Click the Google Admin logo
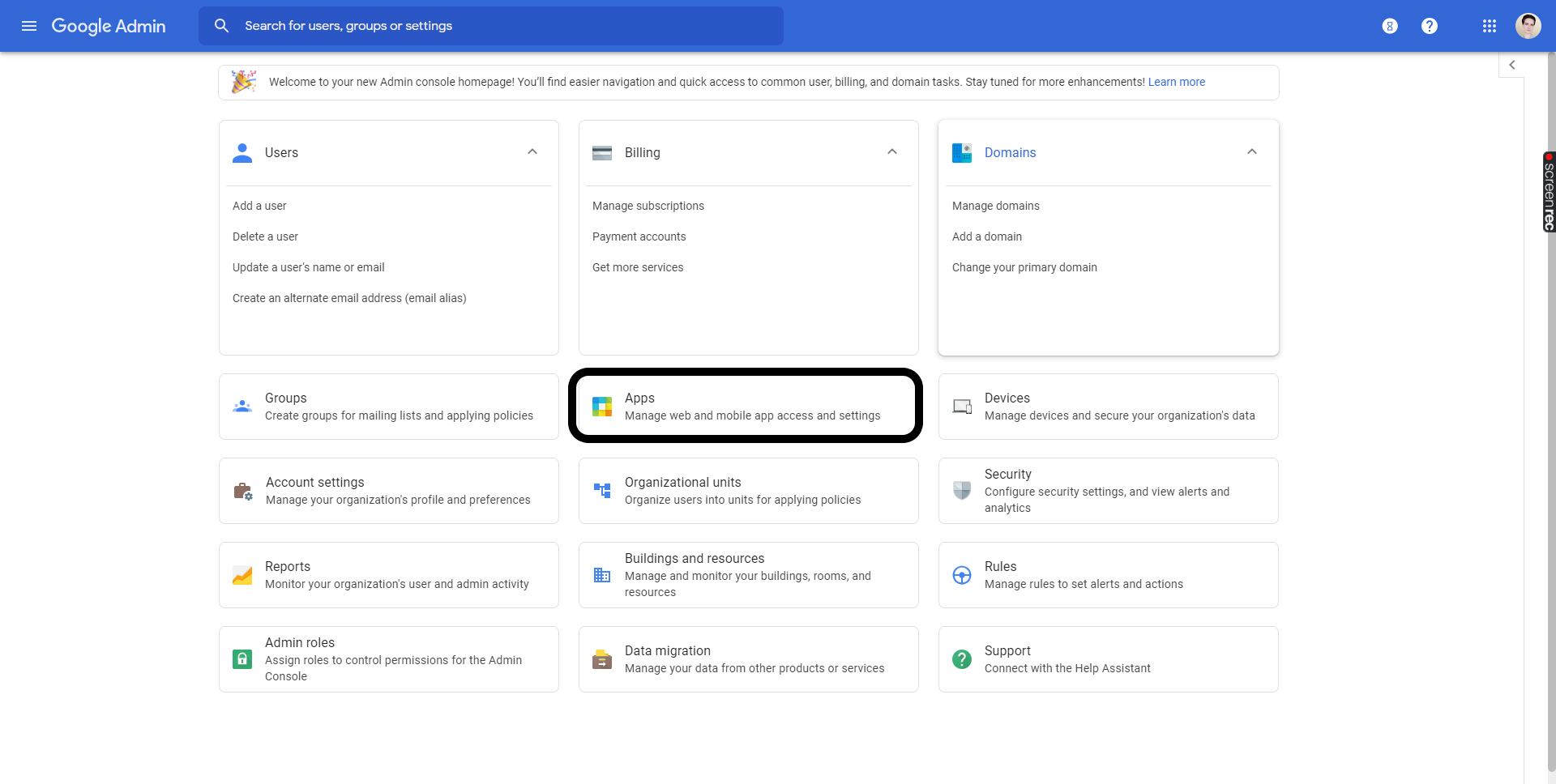Viewport: 1556px width, 784px height. (x=109, y=26)
